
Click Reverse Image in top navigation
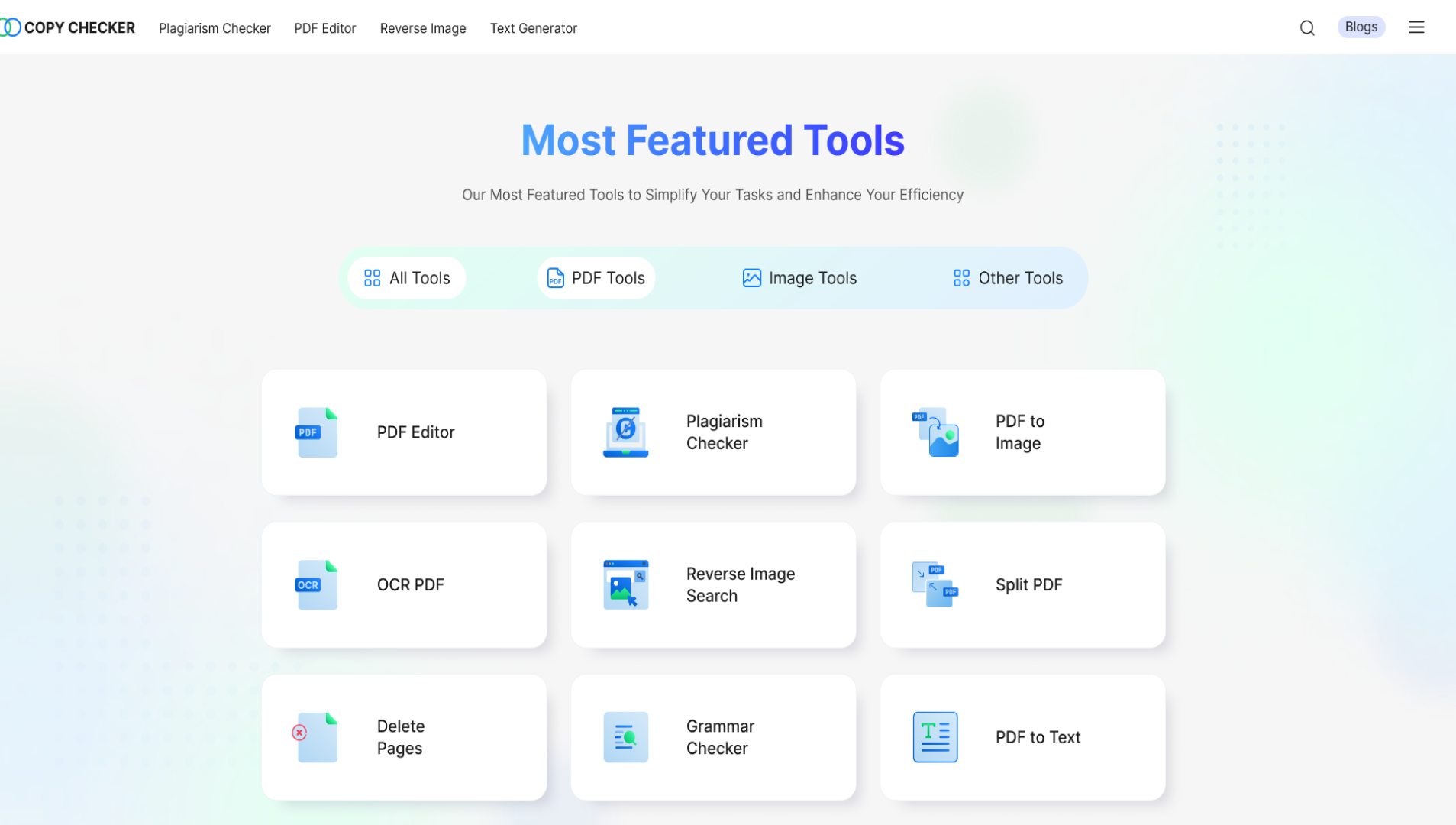423,28
